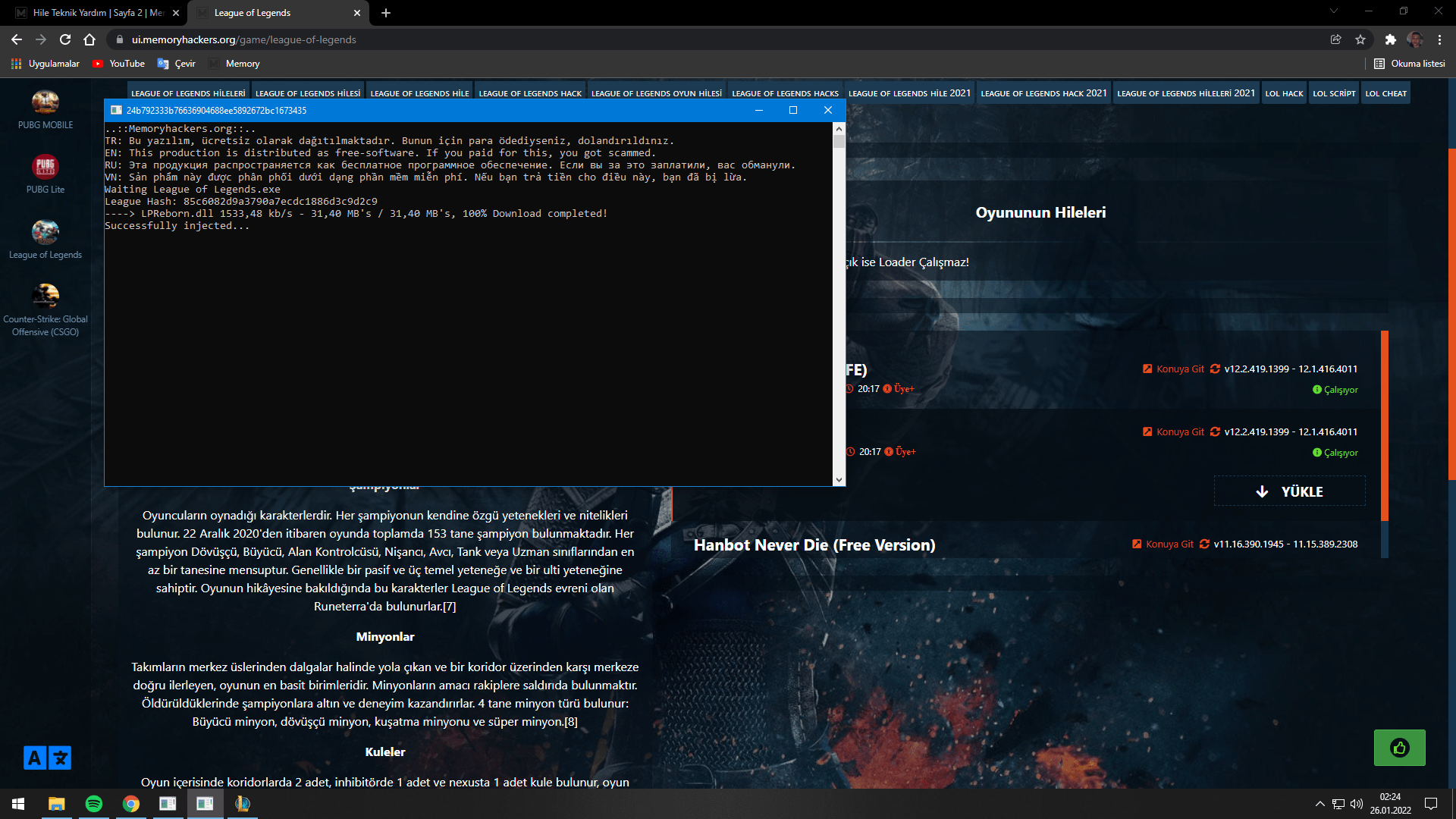Switch to the console loader taskbar icon

(205, 804)
